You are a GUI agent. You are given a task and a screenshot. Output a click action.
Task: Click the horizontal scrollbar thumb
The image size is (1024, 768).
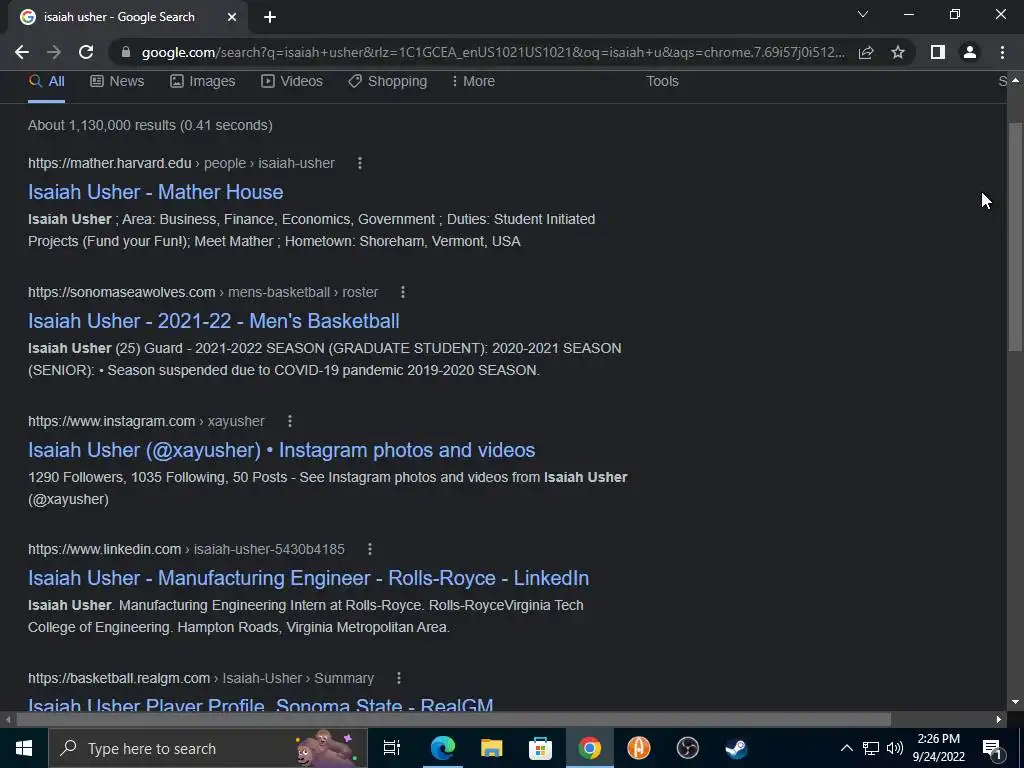pyautogui.click(x=453, y=720)
